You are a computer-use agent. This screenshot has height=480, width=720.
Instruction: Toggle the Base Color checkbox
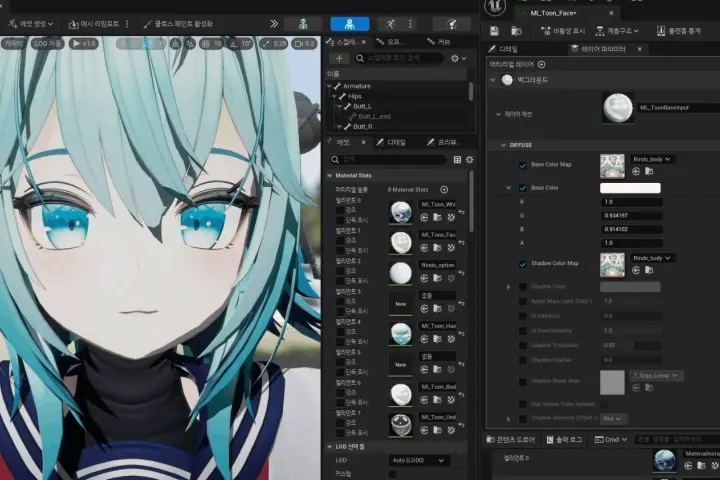(523, 188)
